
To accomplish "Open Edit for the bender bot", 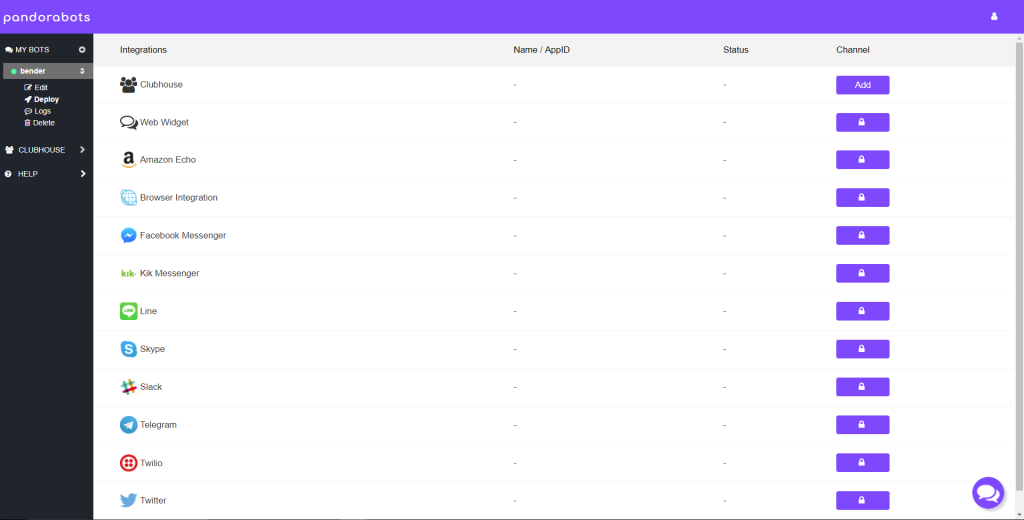I will point(40,88).
